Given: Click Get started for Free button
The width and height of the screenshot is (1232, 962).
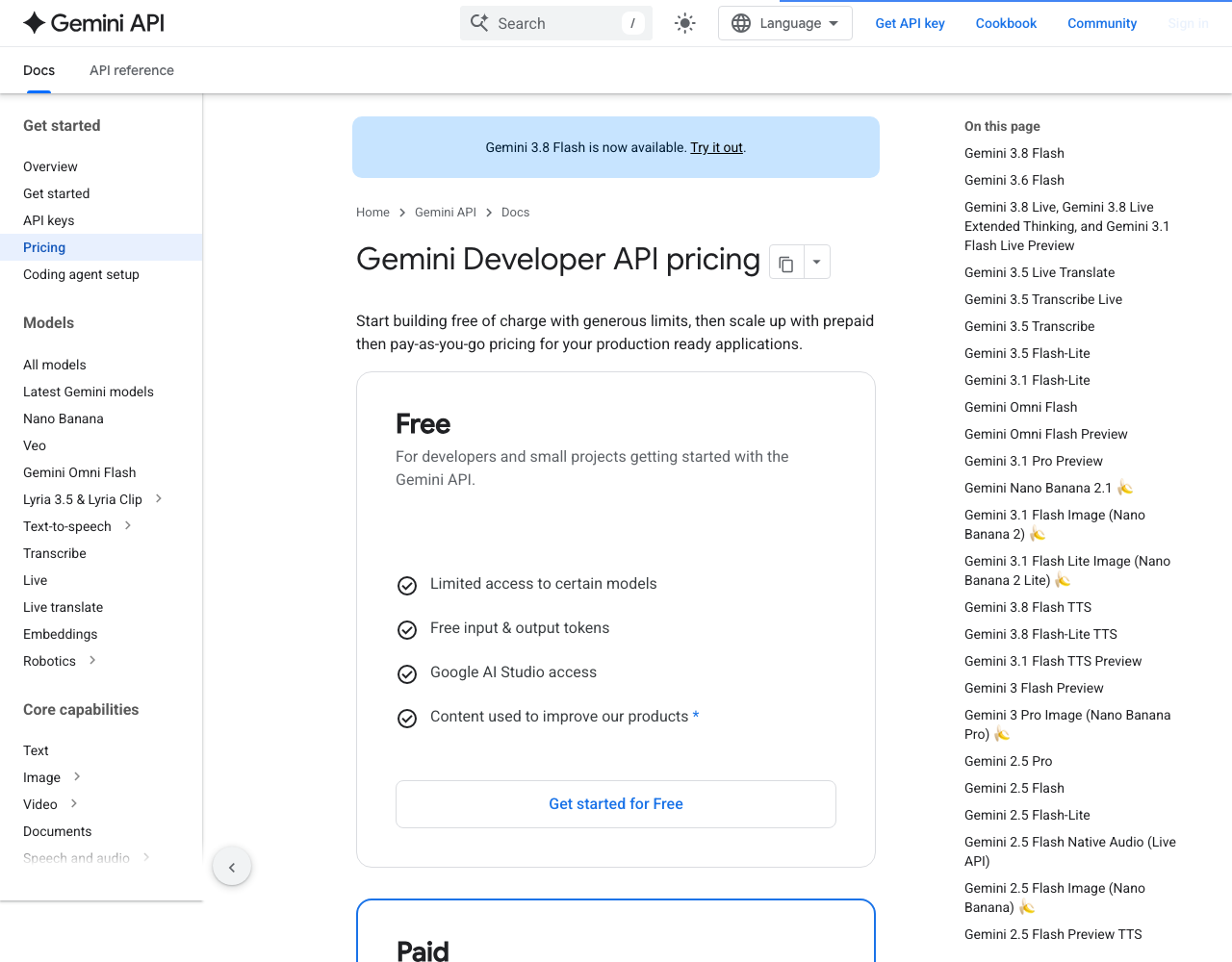Looking at the screenshot, I should click(x=616, y=804).
